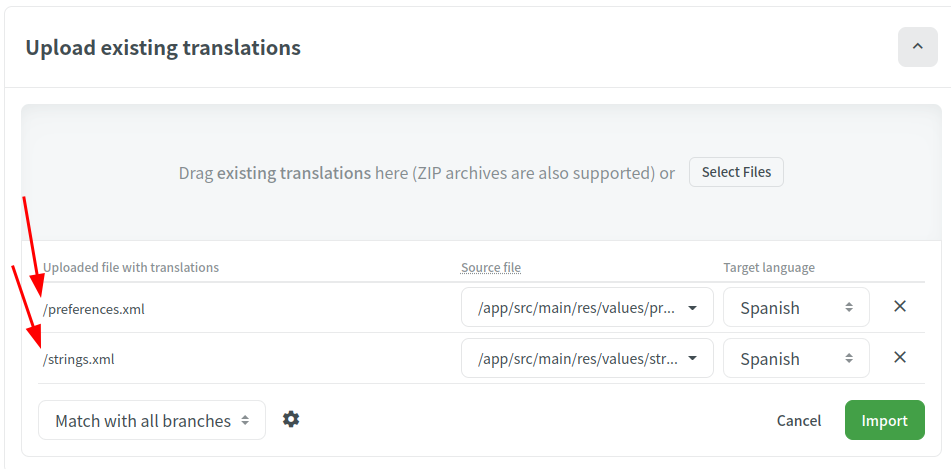Cancel the translation upload

tap(799, 420)
